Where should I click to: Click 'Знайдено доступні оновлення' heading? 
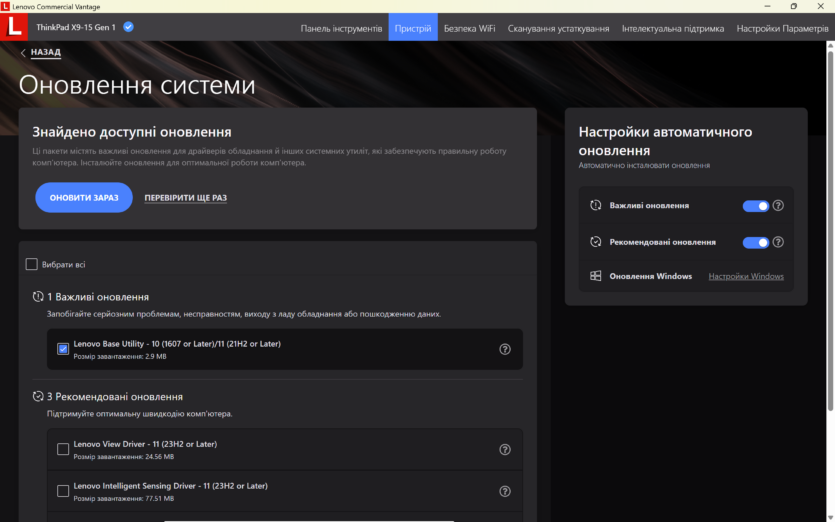point(132,132)
